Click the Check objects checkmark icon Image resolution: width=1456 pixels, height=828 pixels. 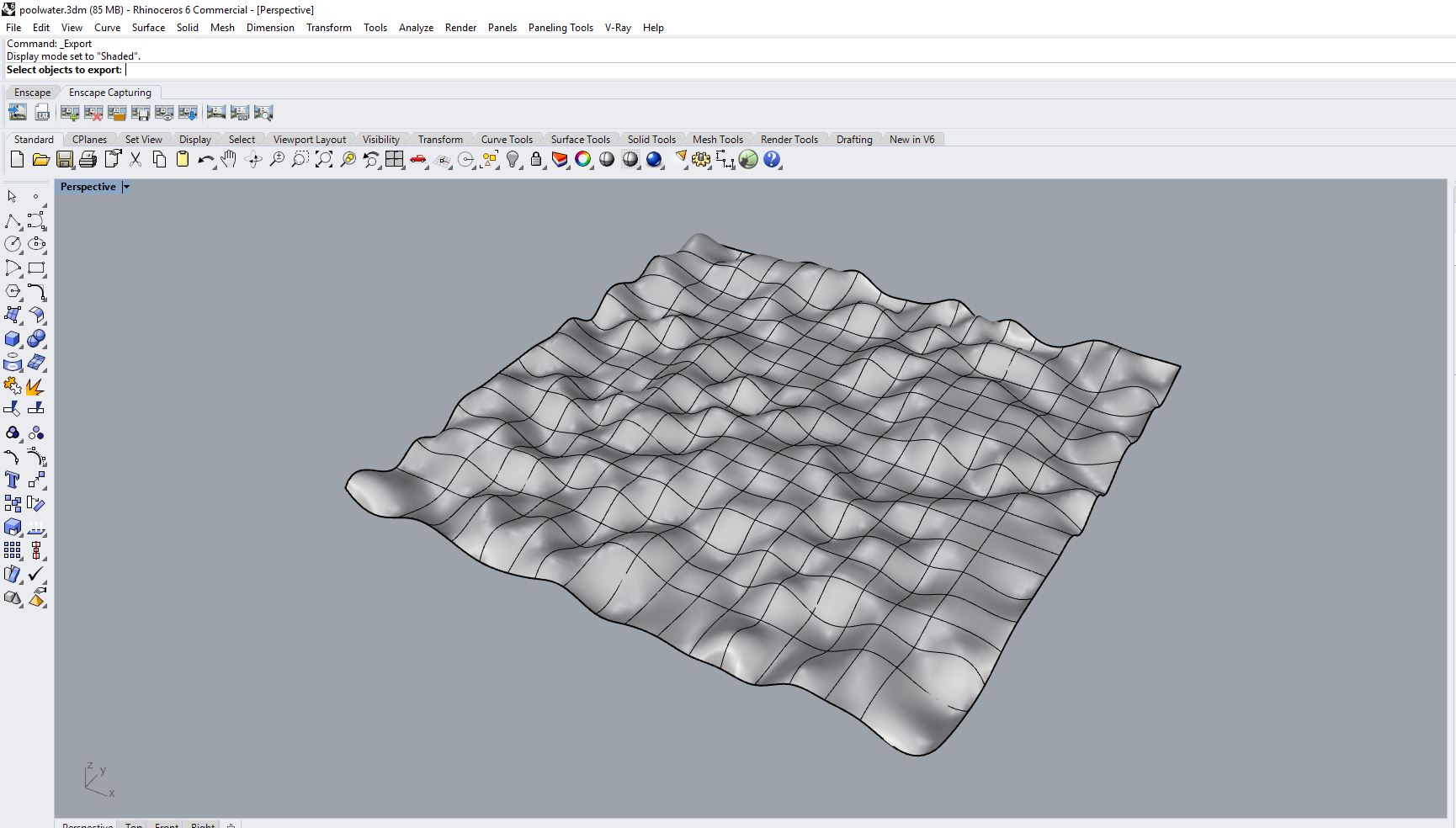(36, 574)
